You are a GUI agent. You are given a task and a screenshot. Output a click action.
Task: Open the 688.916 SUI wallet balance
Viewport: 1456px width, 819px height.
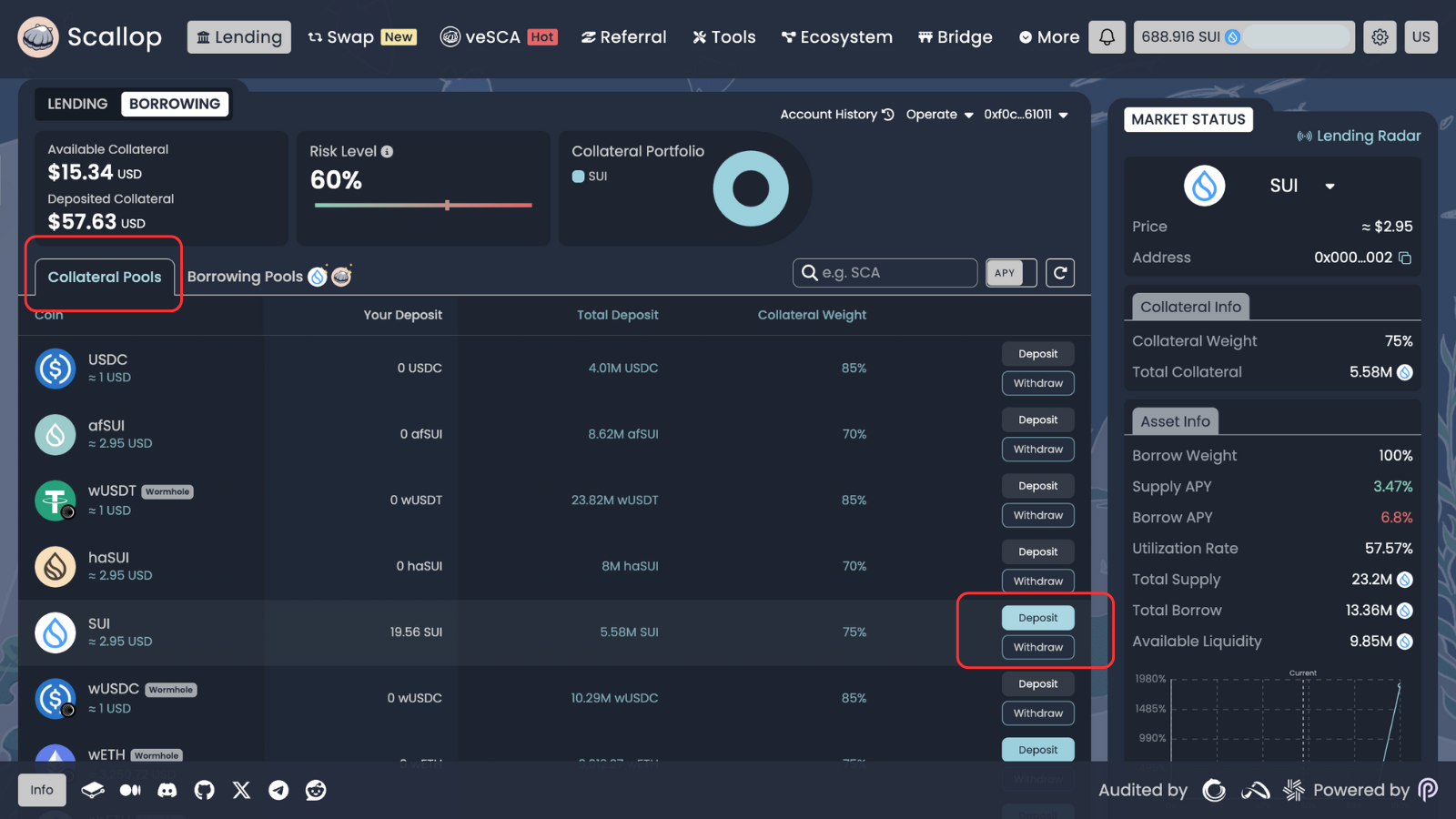click(x=1244, y=37)
